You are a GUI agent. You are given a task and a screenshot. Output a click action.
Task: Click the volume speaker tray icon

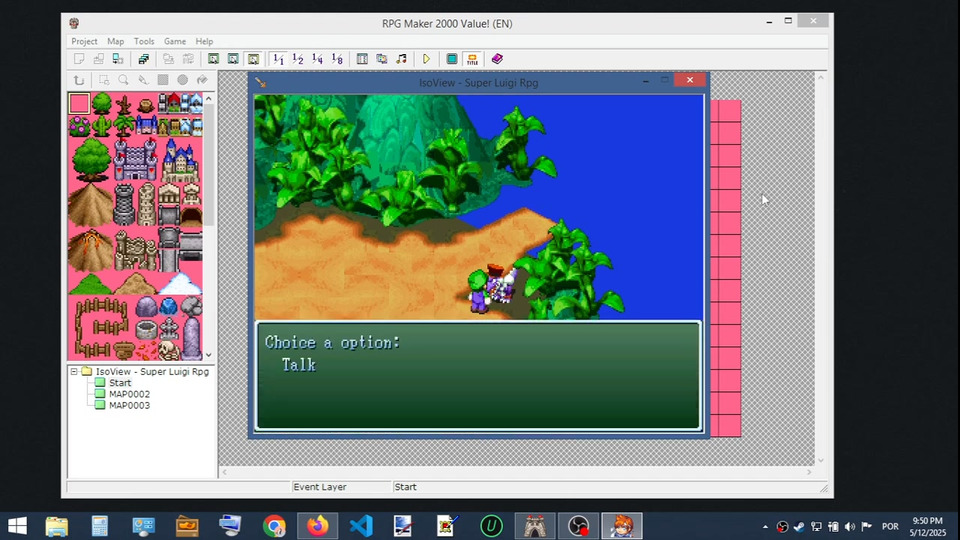(850, 527)
